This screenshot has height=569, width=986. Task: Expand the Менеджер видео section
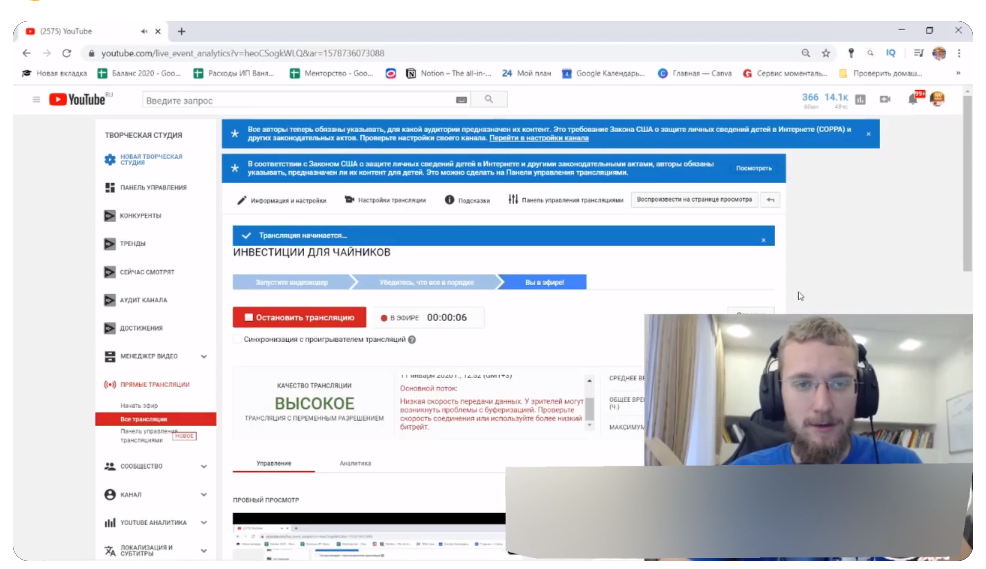point(204,356)
